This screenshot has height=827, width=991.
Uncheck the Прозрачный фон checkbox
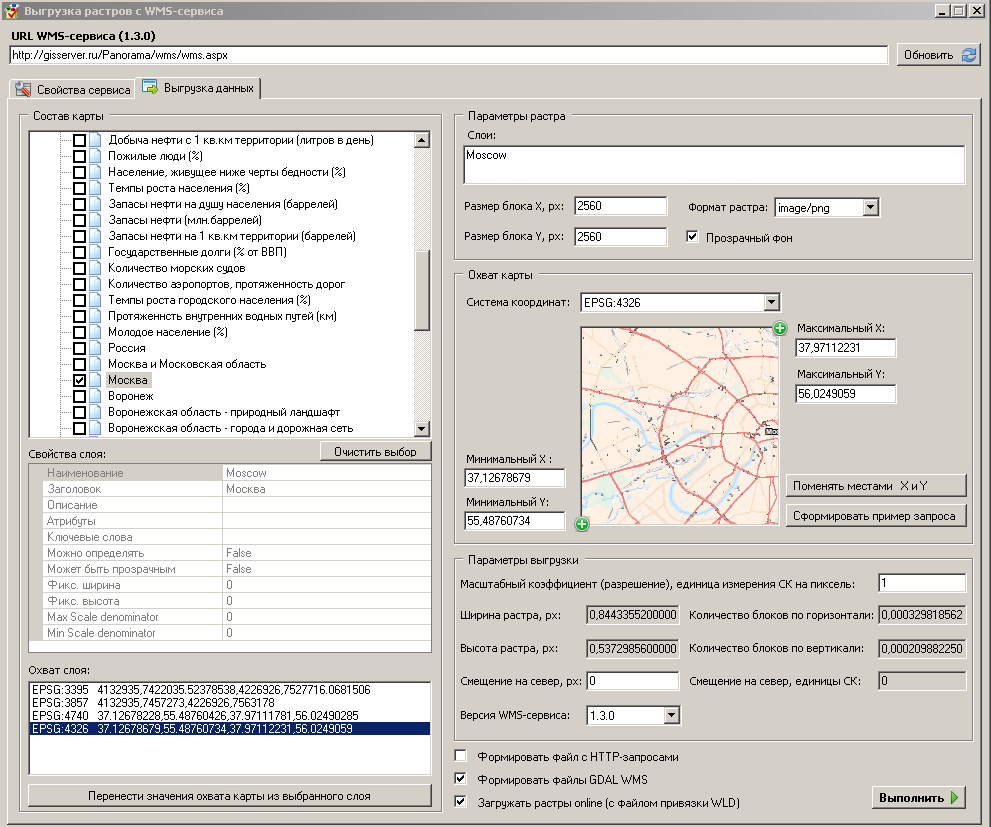[x=692, y=237]
